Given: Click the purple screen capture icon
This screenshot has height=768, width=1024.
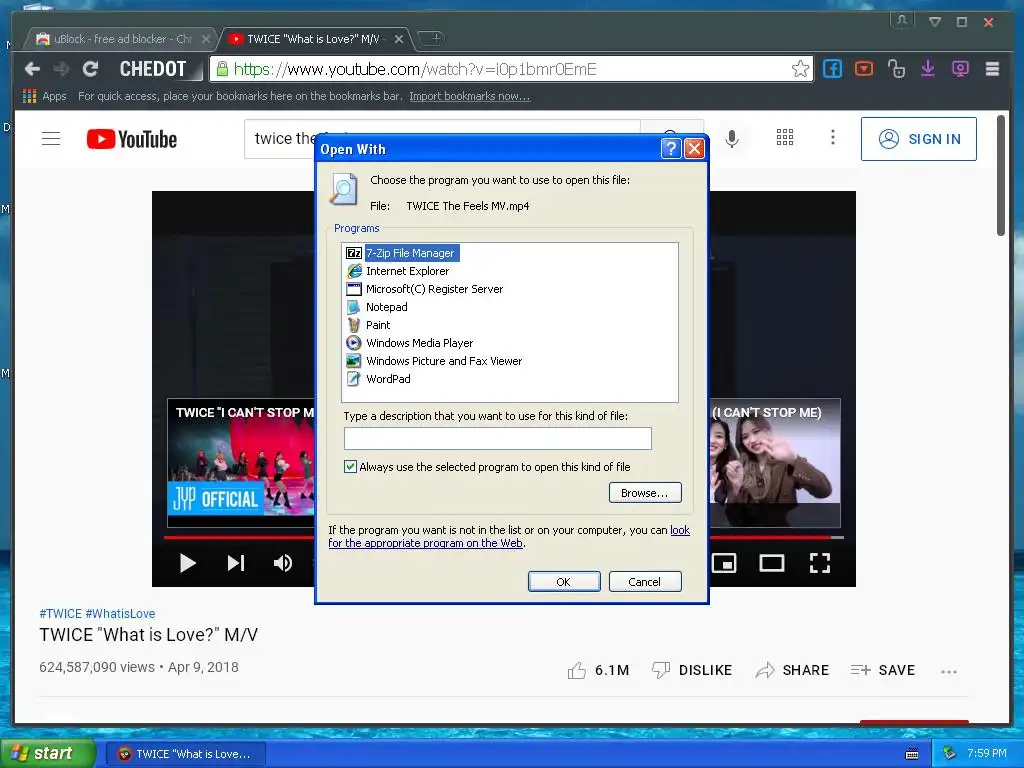Looking at the screenshot, I should tap(960, 69).
